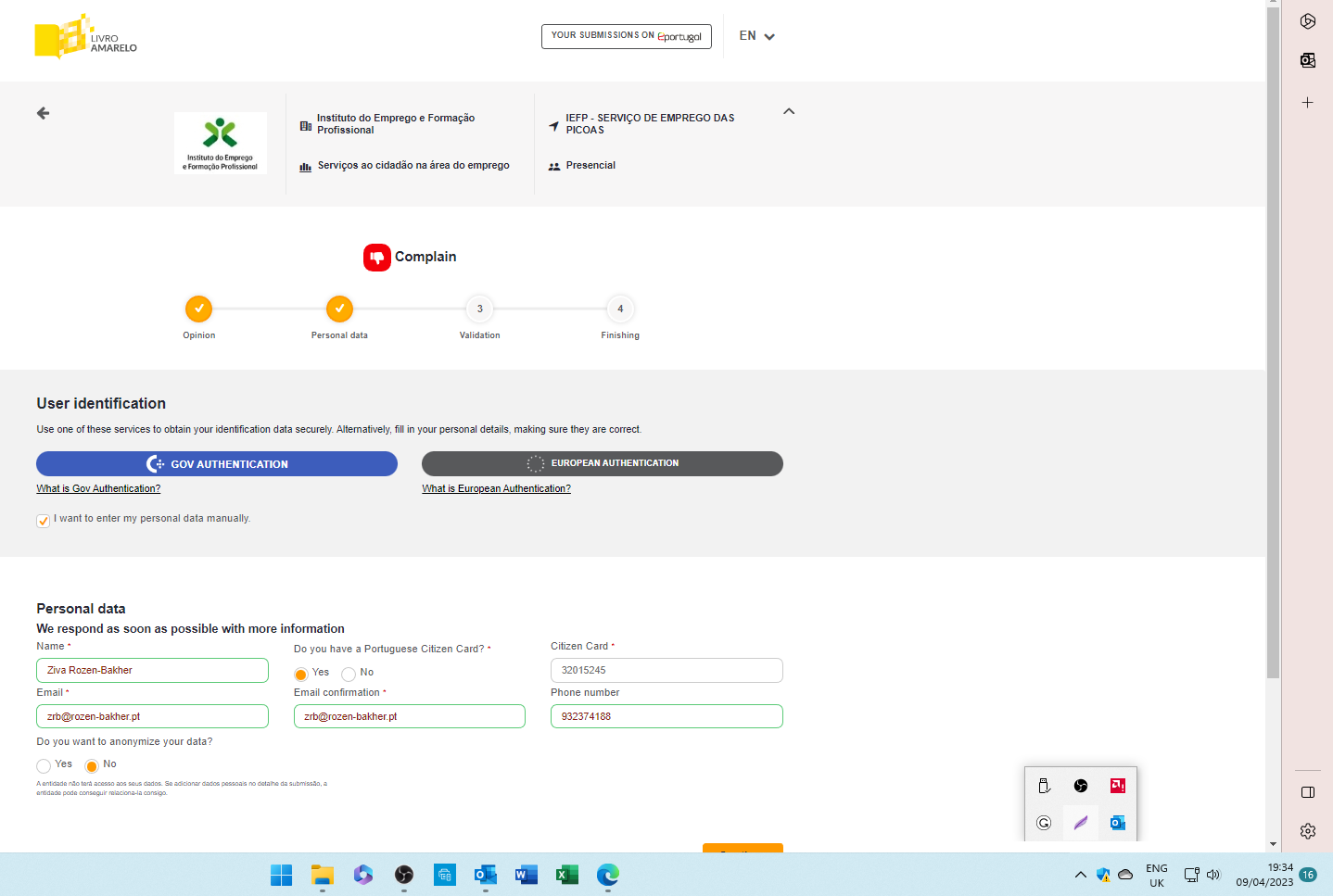Click the page vertical scrollbar
The width and height of the screenshot is (1333, 896).
1274,343
